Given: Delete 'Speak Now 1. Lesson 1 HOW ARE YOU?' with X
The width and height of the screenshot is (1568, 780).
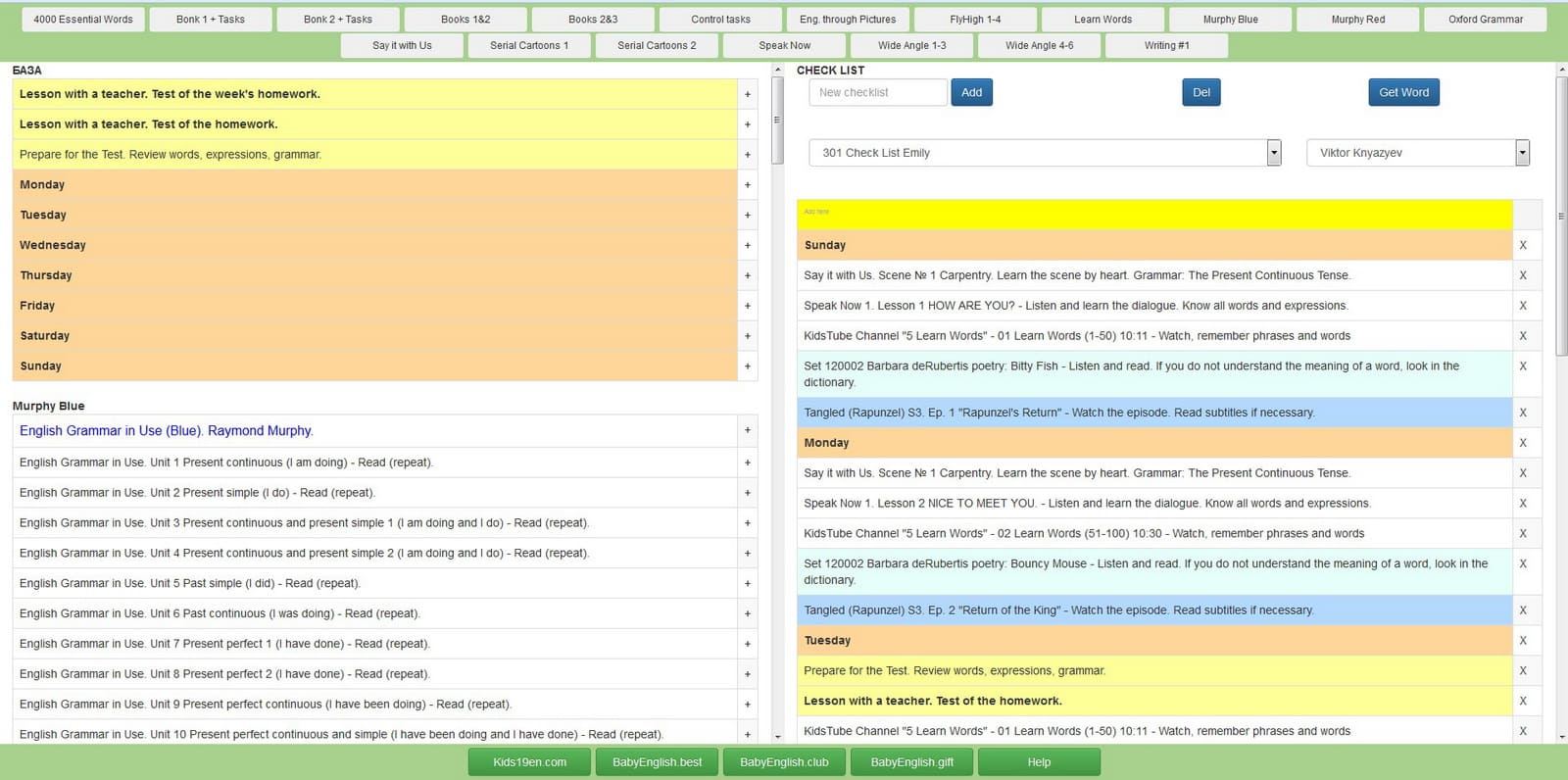Looking at the screenshot, I should tap(1523, 306).
